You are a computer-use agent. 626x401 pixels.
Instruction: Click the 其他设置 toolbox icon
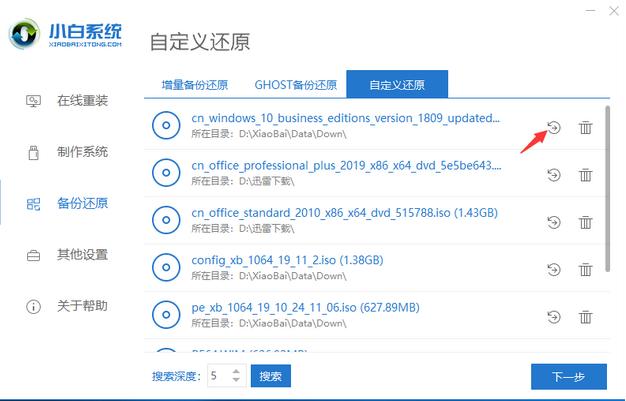[33, 255]
